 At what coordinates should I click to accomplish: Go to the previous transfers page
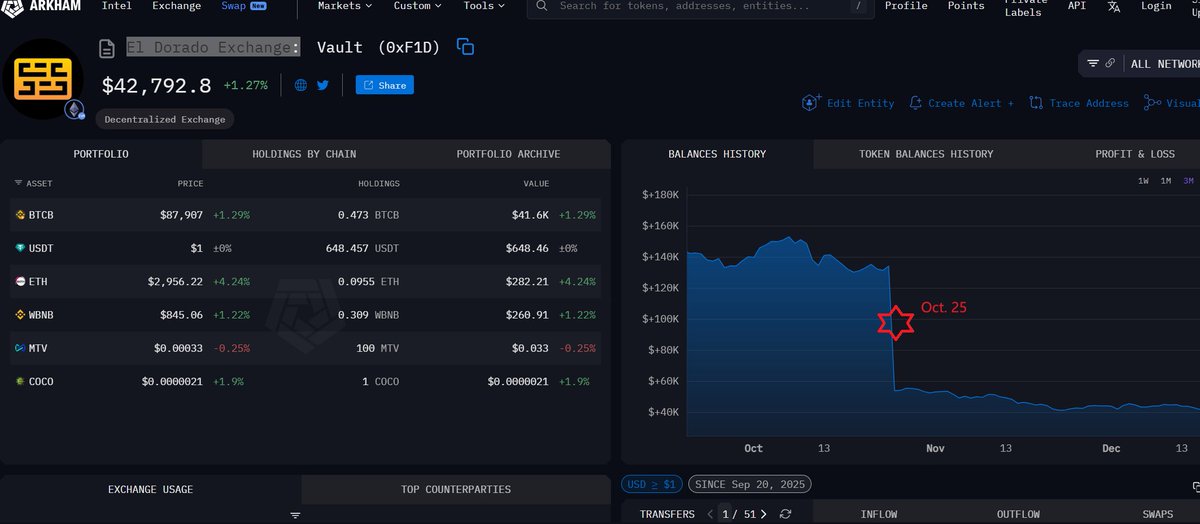(x=710, y=514)
